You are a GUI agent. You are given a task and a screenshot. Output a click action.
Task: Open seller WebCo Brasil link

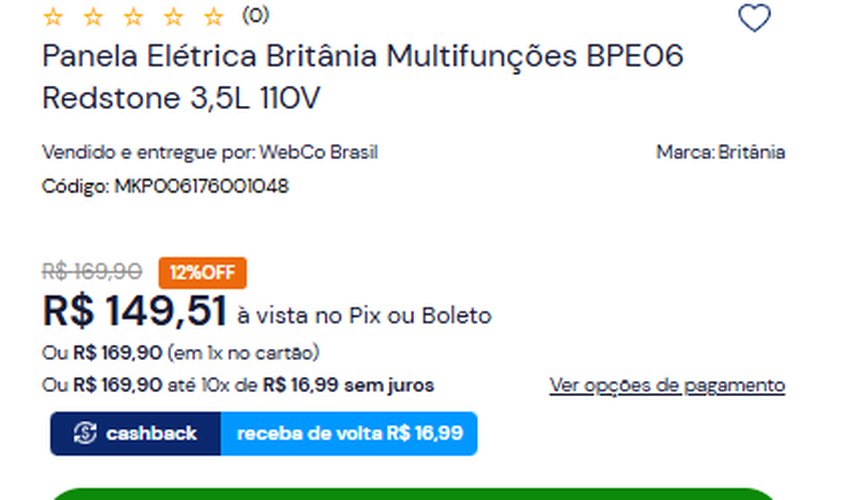point(318,153)
